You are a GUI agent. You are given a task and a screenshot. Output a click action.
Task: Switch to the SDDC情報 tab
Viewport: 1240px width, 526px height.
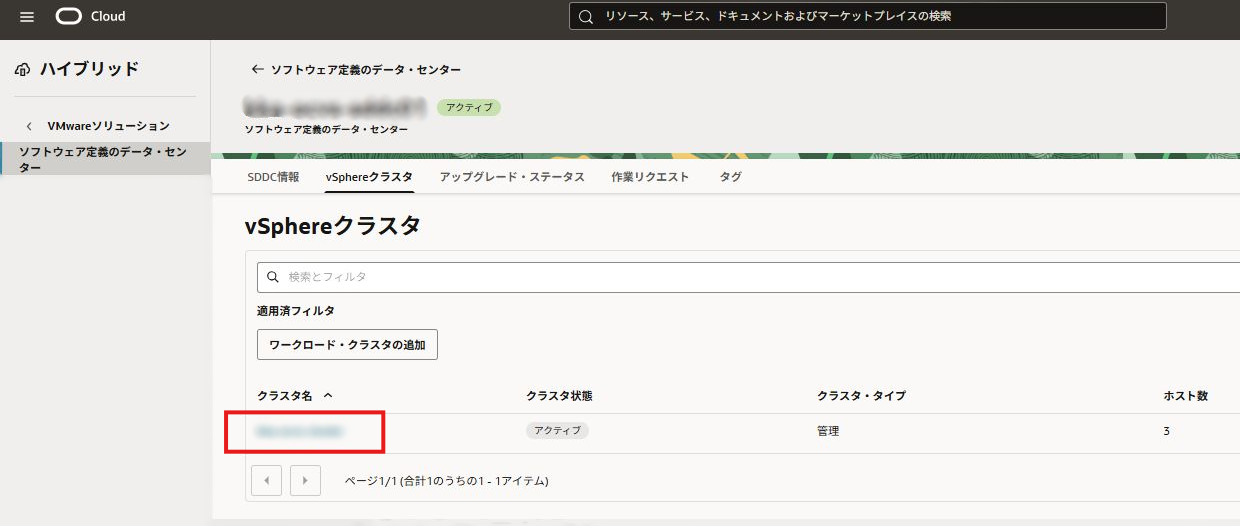[x=273, y=177]
